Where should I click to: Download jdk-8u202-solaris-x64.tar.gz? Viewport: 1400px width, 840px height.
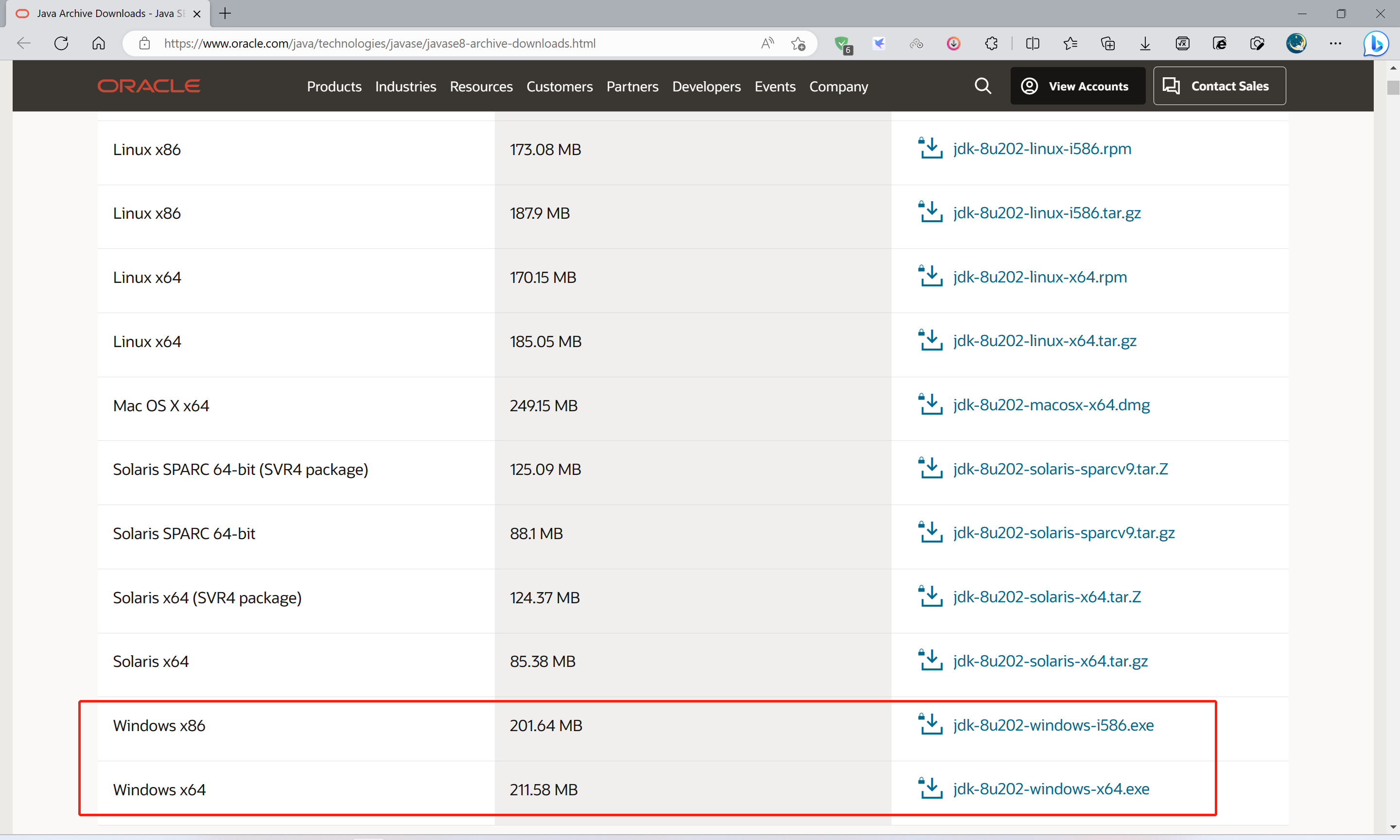tap(1050, 661)
